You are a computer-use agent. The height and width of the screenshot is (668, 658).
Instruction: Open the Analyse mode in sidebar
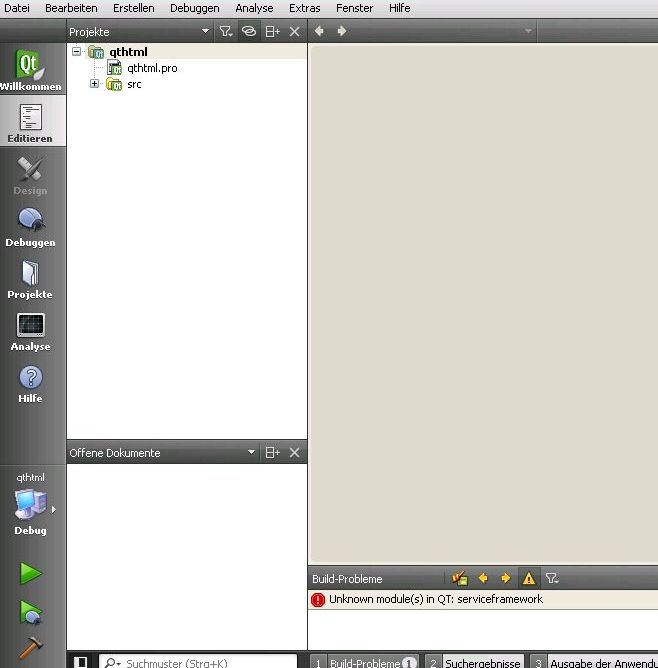pyautogui.click(x=30, y=331)
